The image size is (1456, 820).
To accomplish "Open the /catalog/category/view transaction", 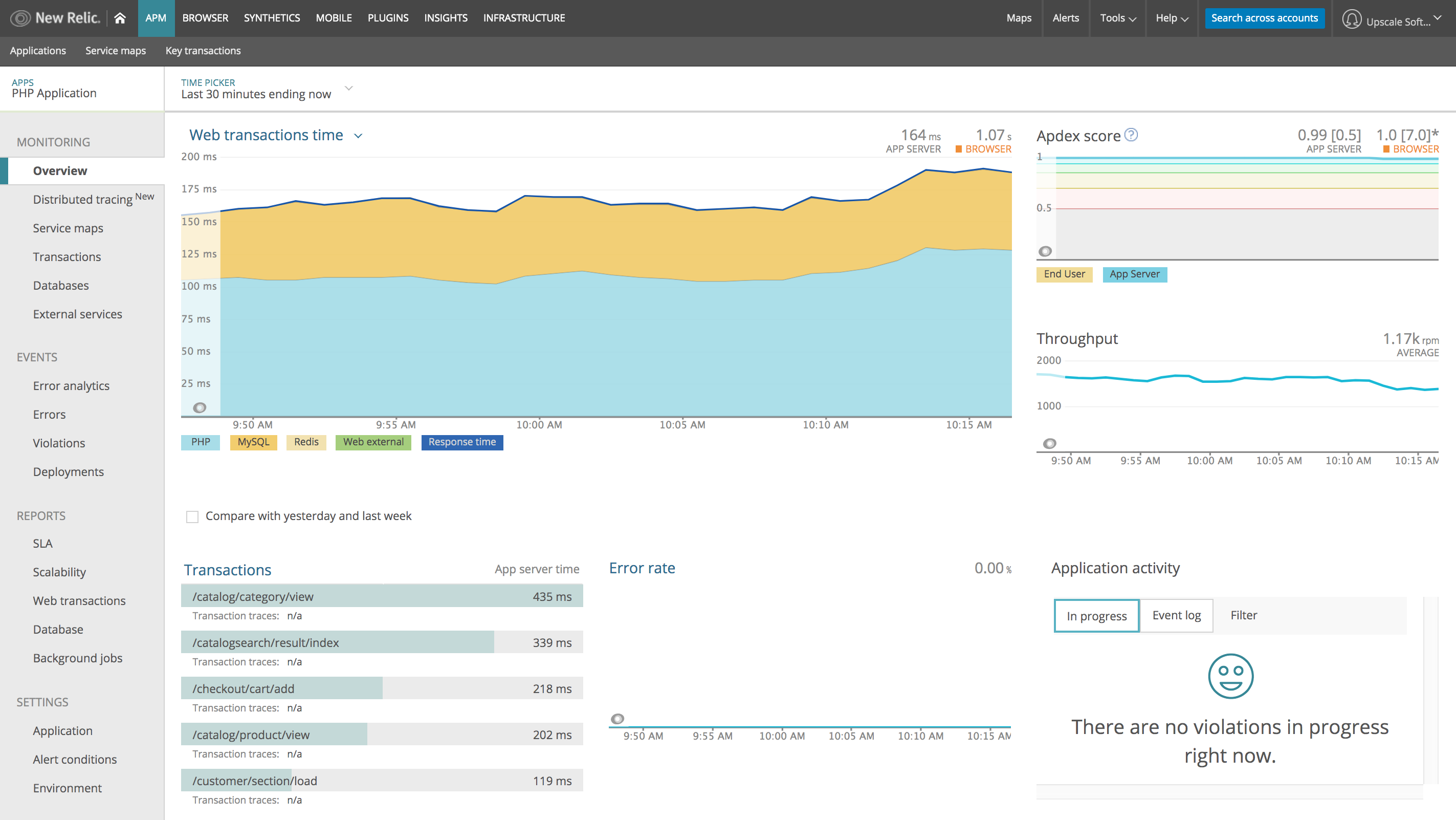I will pos(253,597).
